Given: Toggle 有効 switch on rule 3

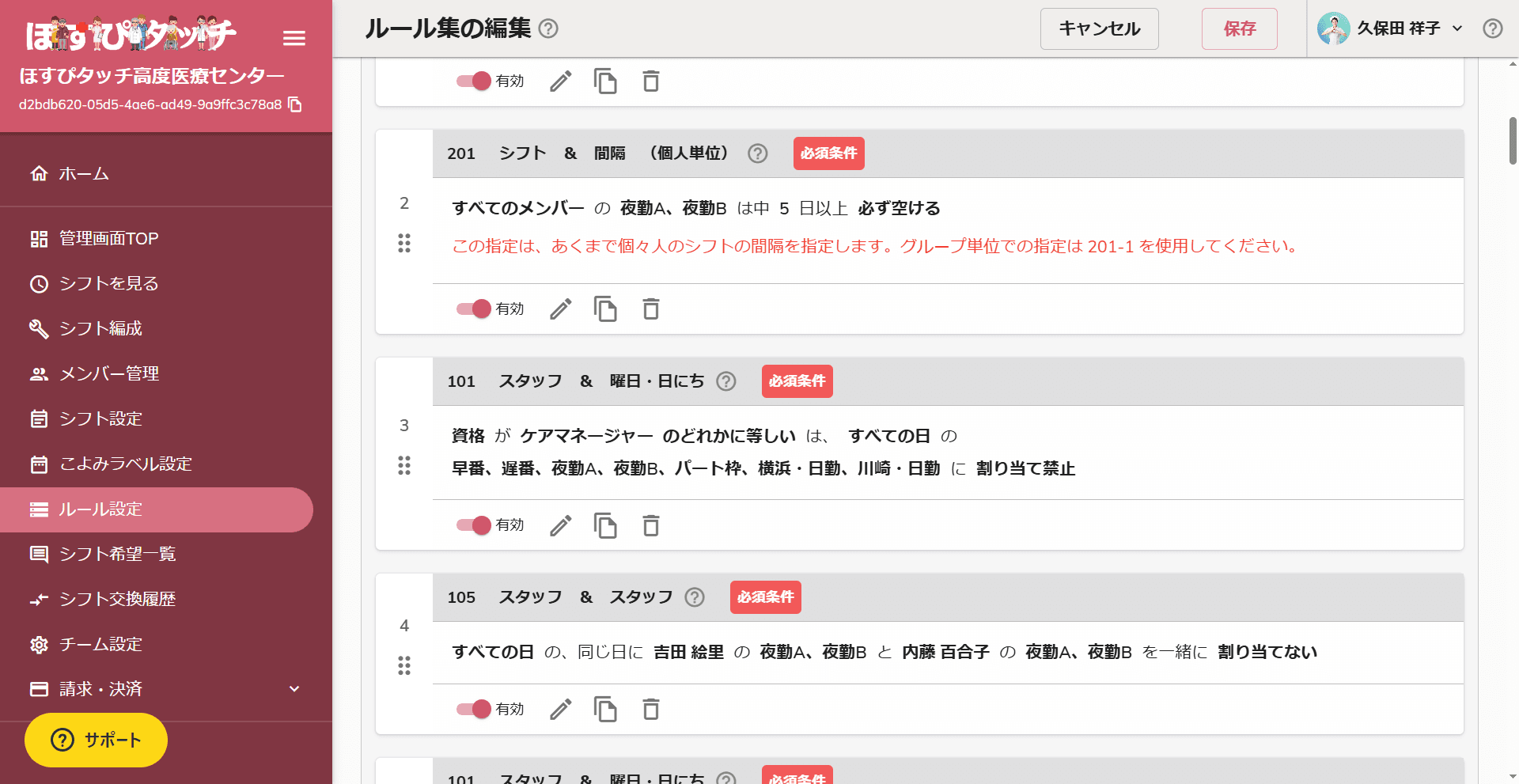Looking at the screenshot, I should click(x=474, y=525).
